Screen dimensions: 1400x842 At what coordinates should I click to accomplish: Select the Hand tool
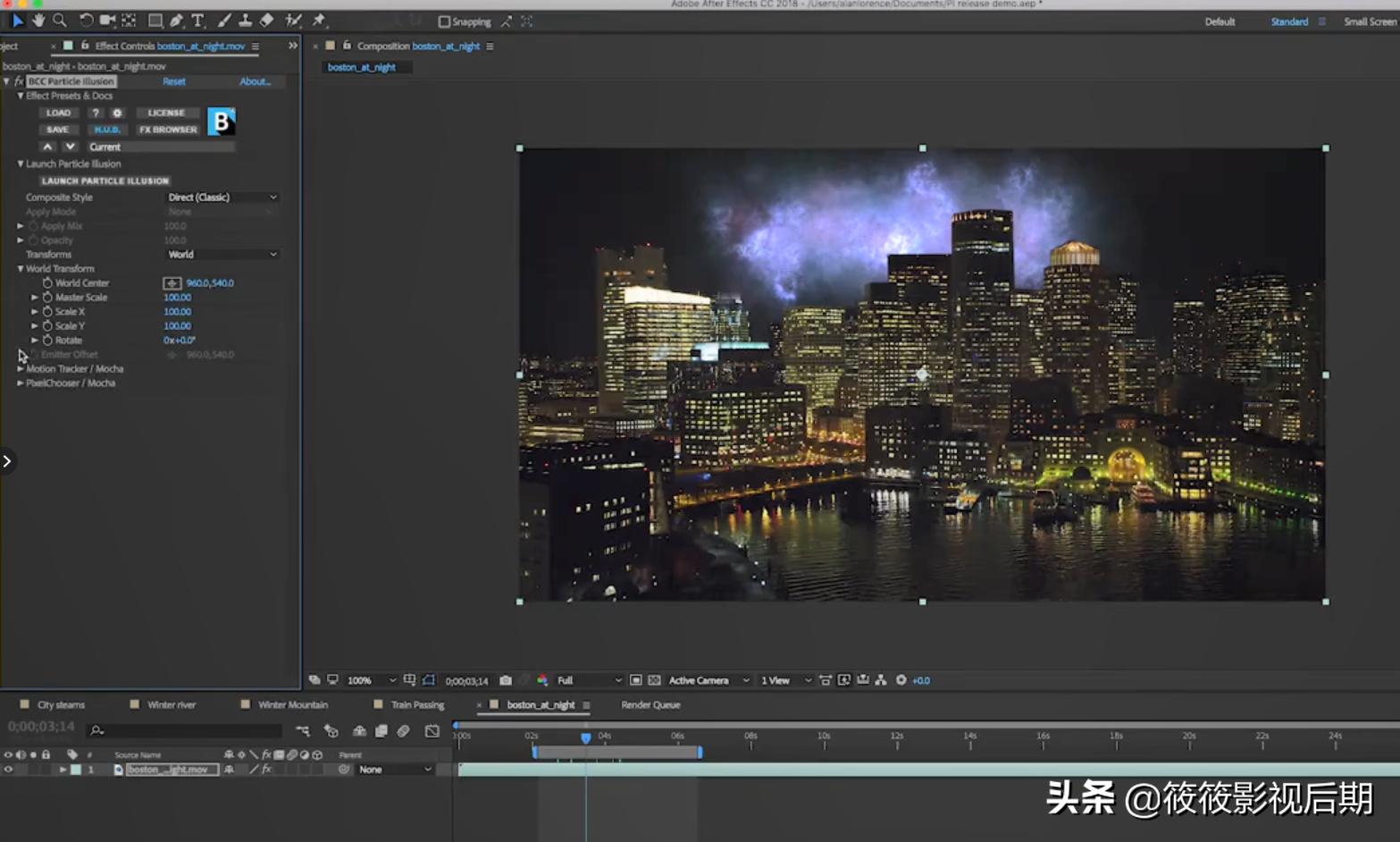click(x=38, y=20)
